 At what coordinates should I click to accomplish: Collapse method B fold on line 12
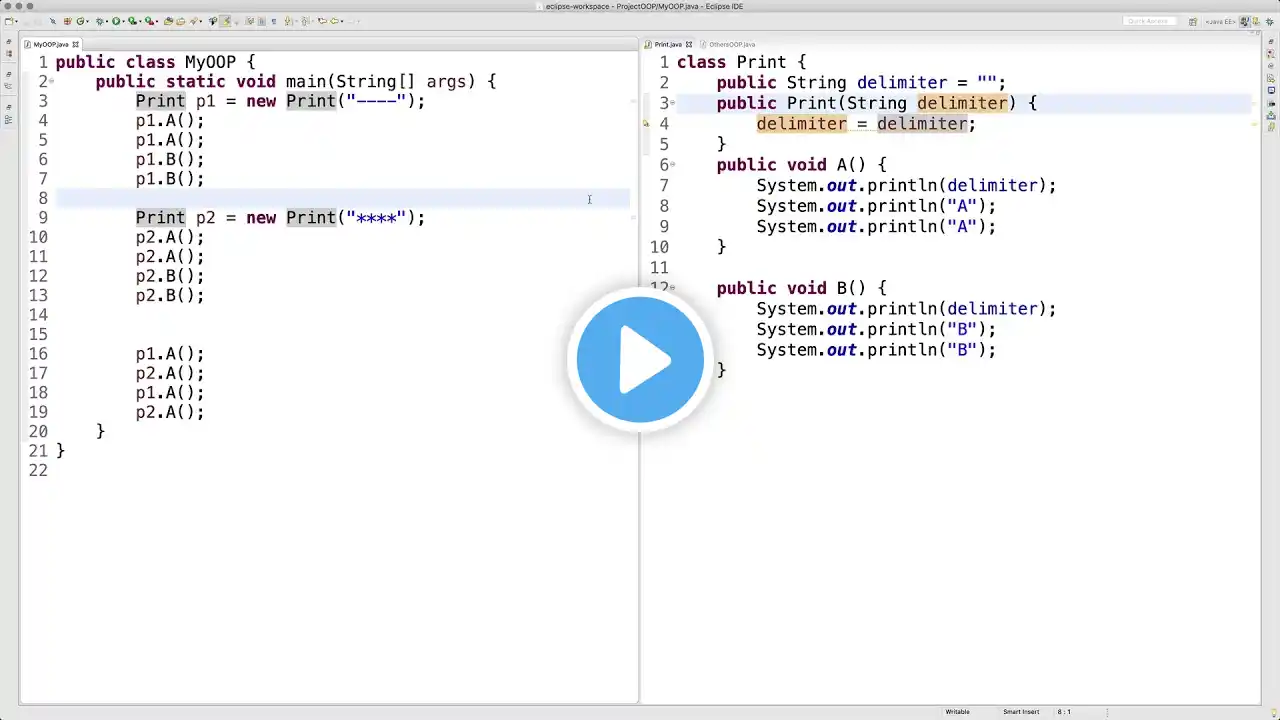672,288
